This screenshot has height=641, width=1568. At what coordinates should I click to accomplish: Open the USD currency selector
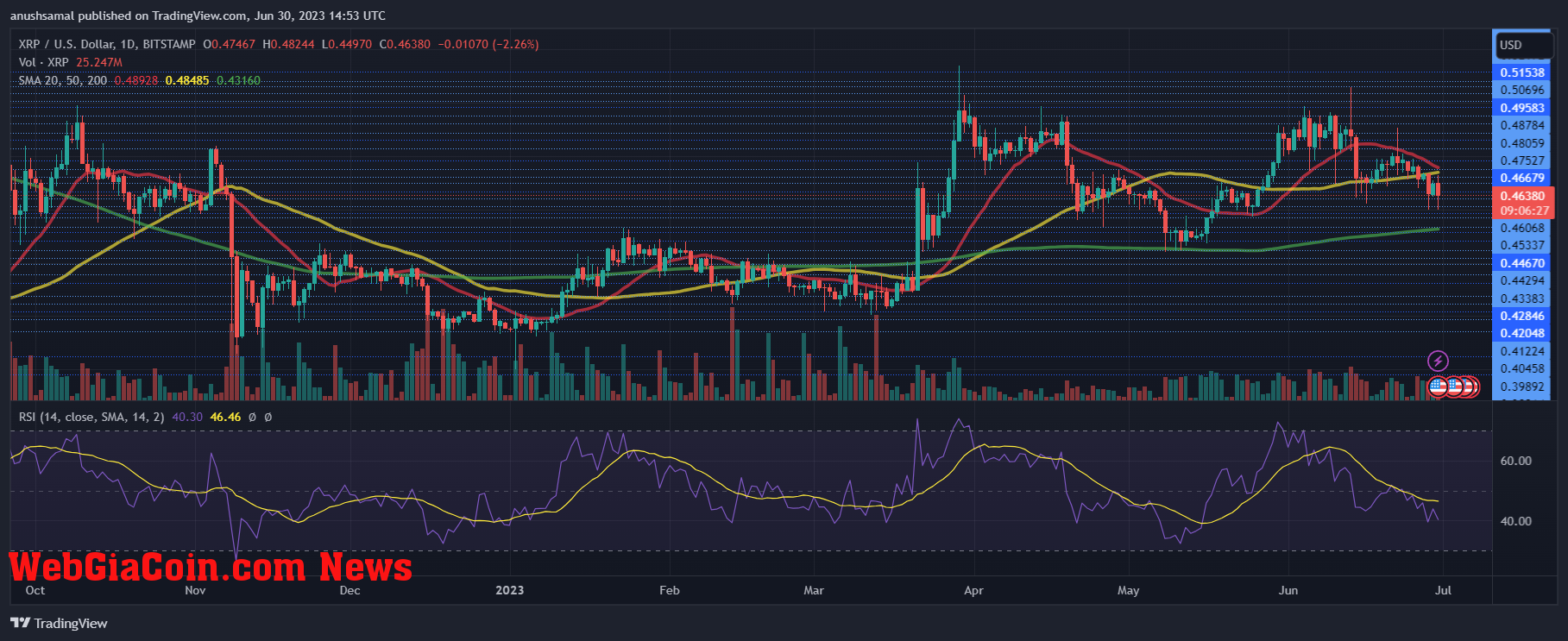(x=1523, y=45)
